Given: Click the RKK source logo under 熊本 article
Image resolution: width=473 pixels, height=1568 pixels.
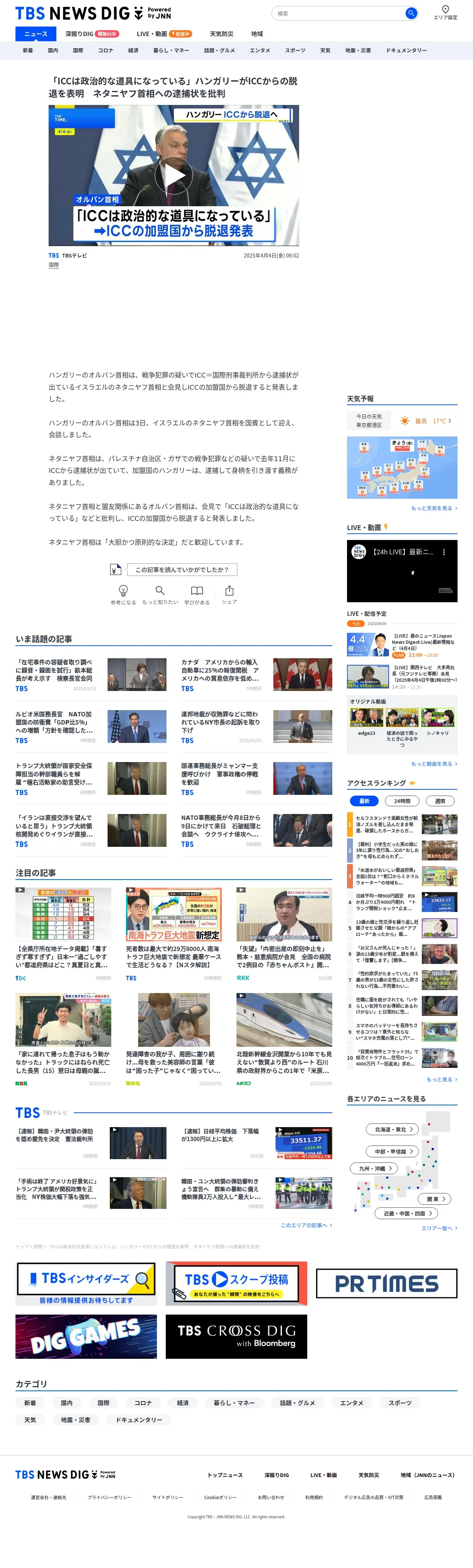Looking at the screenshot, I should pos(242,978).
